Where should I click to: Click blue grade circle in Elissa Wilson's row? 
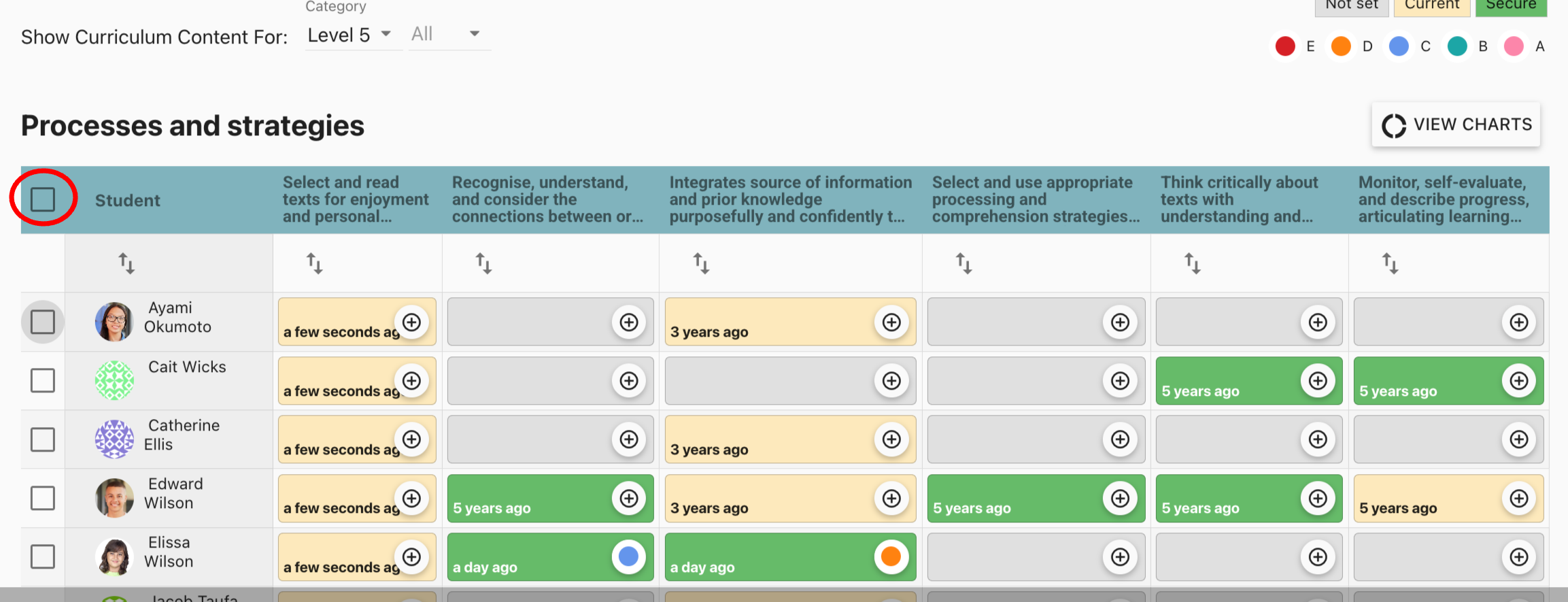click(628, 556)
